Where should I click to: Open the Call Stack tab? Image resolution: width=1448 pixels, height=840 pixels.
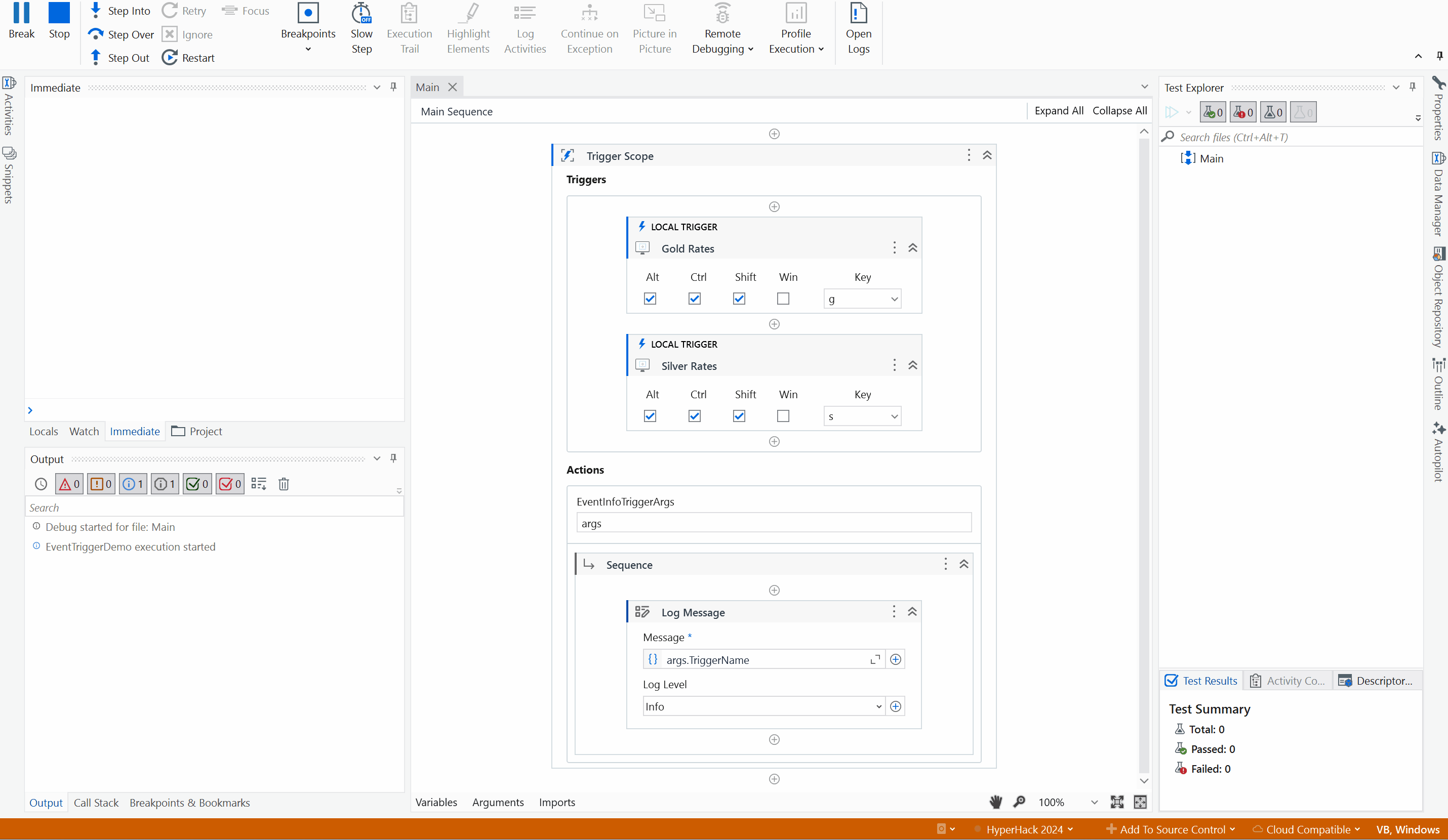[x=96, y=803]
